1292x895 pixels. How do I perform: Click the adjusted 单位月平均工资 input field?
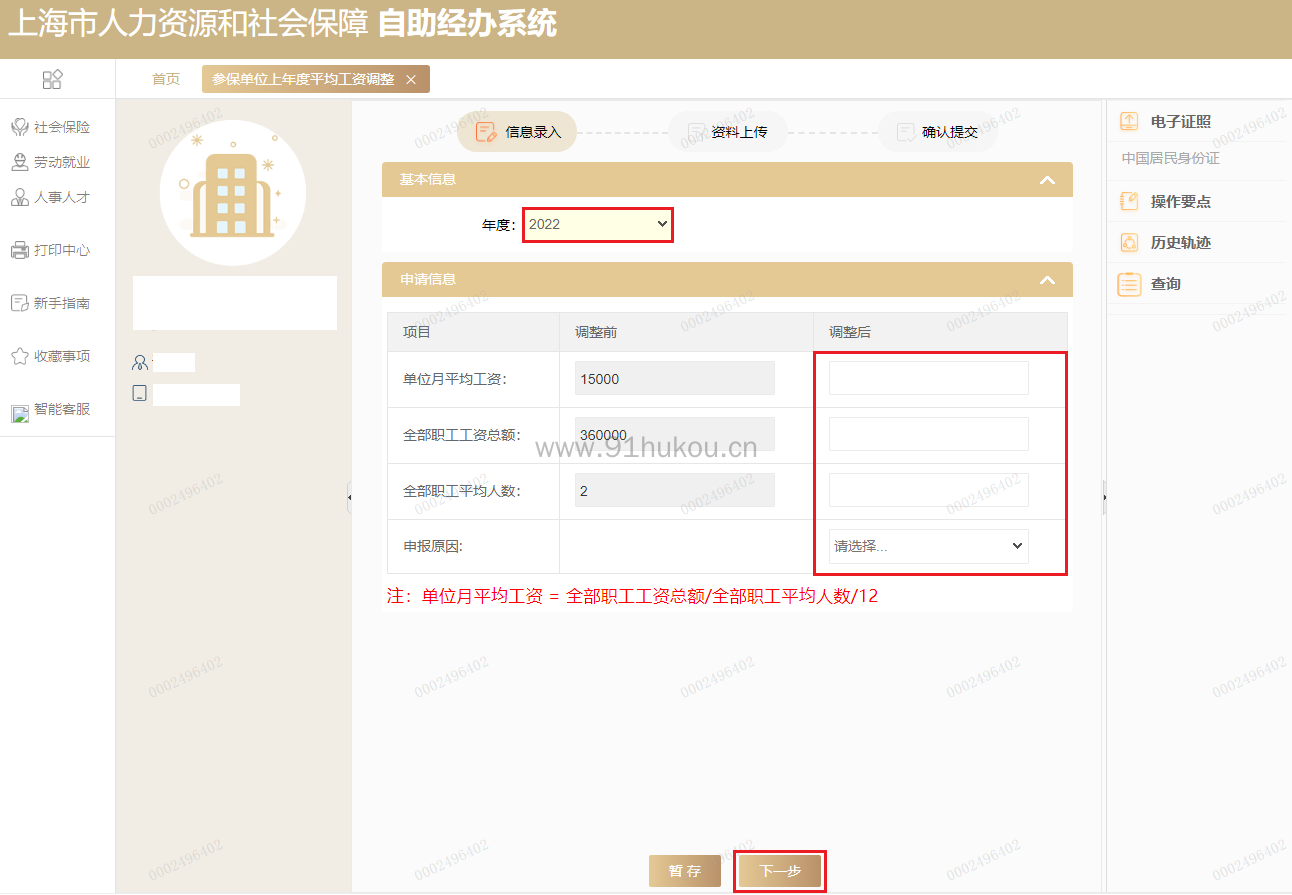[x=928, y=378]
